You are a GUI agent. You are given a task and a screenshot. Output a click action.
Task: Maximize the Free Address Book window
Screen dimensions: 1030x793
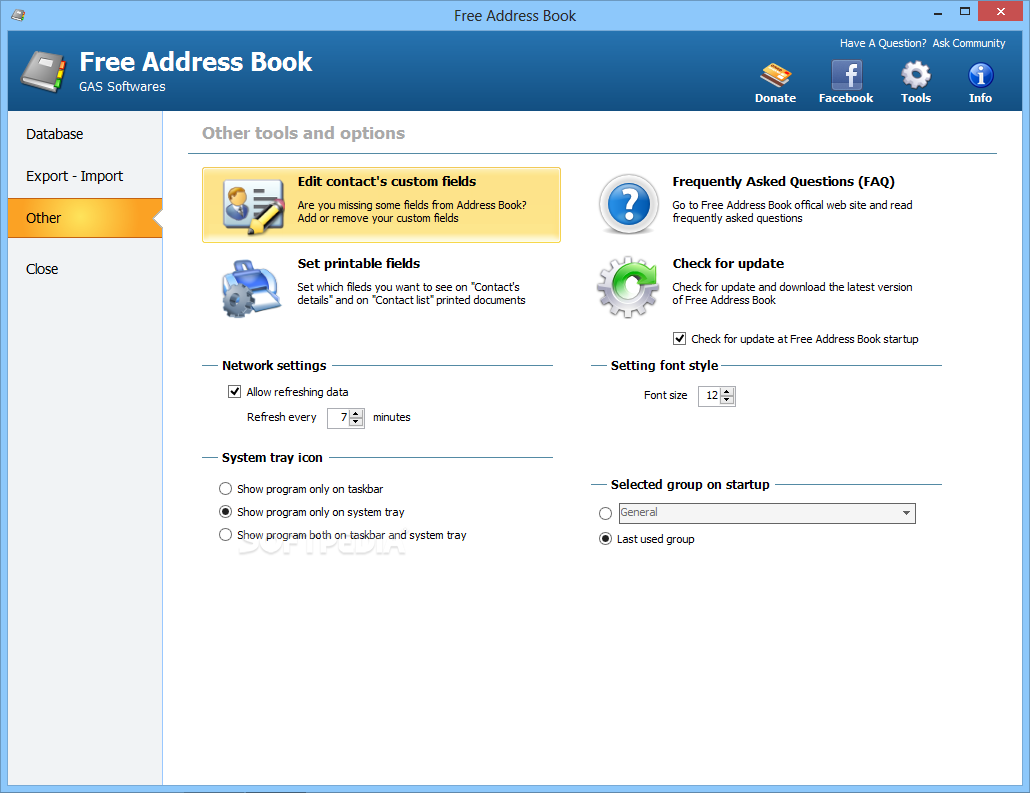click(964, 11)
